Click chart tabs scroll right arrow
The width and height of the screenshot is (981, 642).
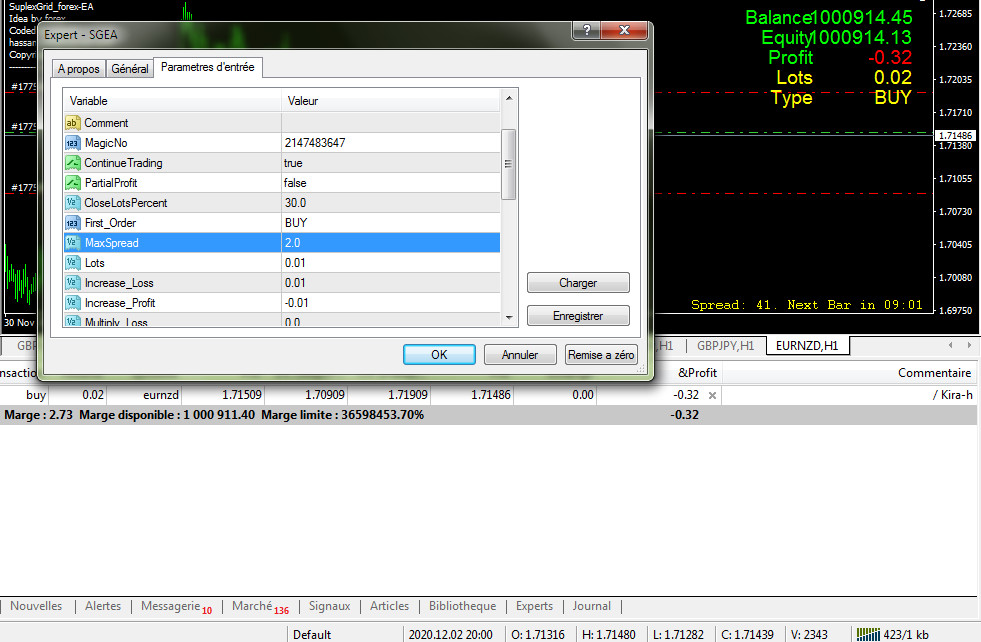(969, 345)
